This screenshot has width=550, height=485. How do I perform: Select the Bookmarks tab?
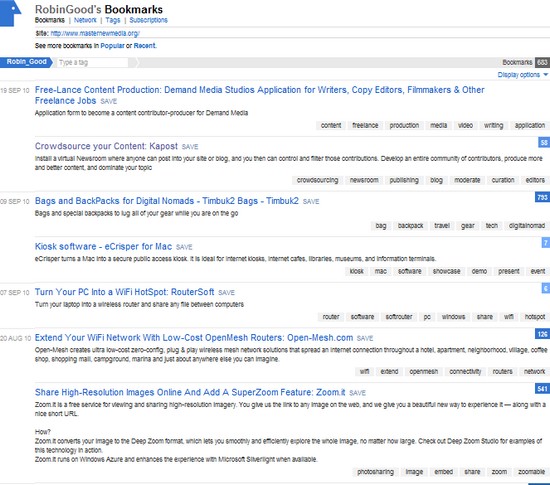49,20
